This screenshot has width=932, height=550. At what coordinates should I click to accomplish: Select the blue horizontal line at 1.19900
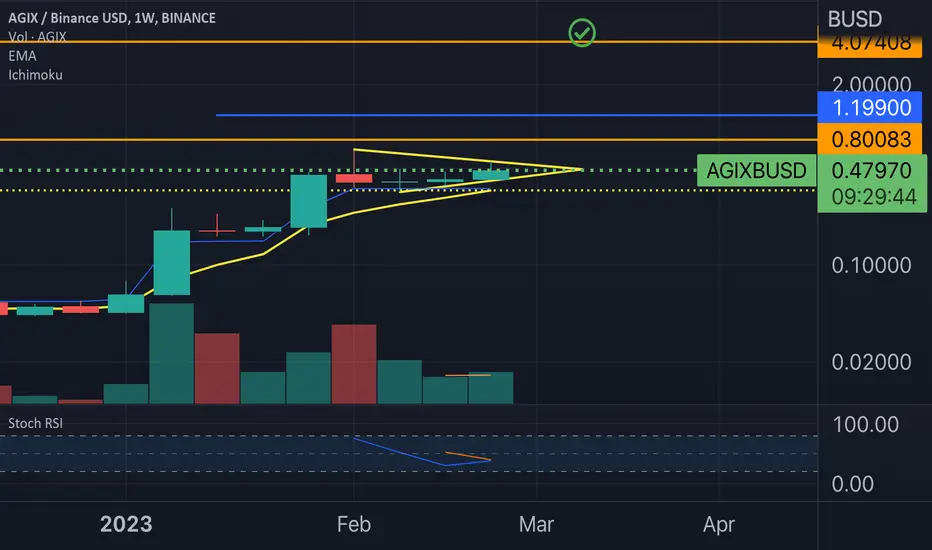point(517,115)
